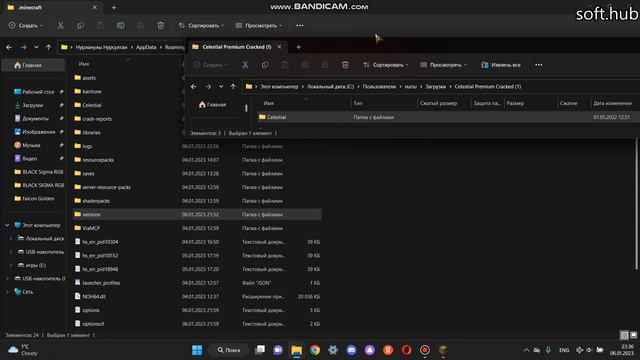The image size is (640, 360).
Task: Open the Yandex browser from the taskbar
Action: point(388,350)
